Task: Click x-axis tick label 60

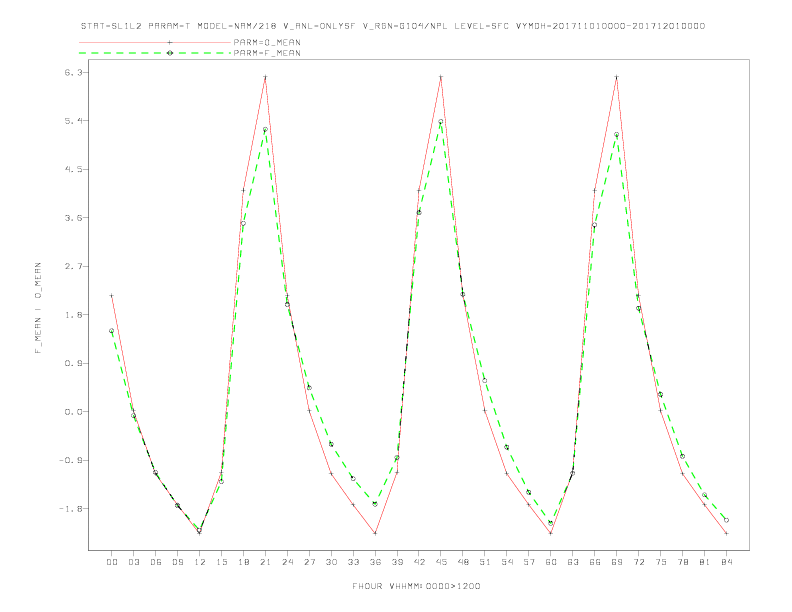Action: (x=551, y=562)
